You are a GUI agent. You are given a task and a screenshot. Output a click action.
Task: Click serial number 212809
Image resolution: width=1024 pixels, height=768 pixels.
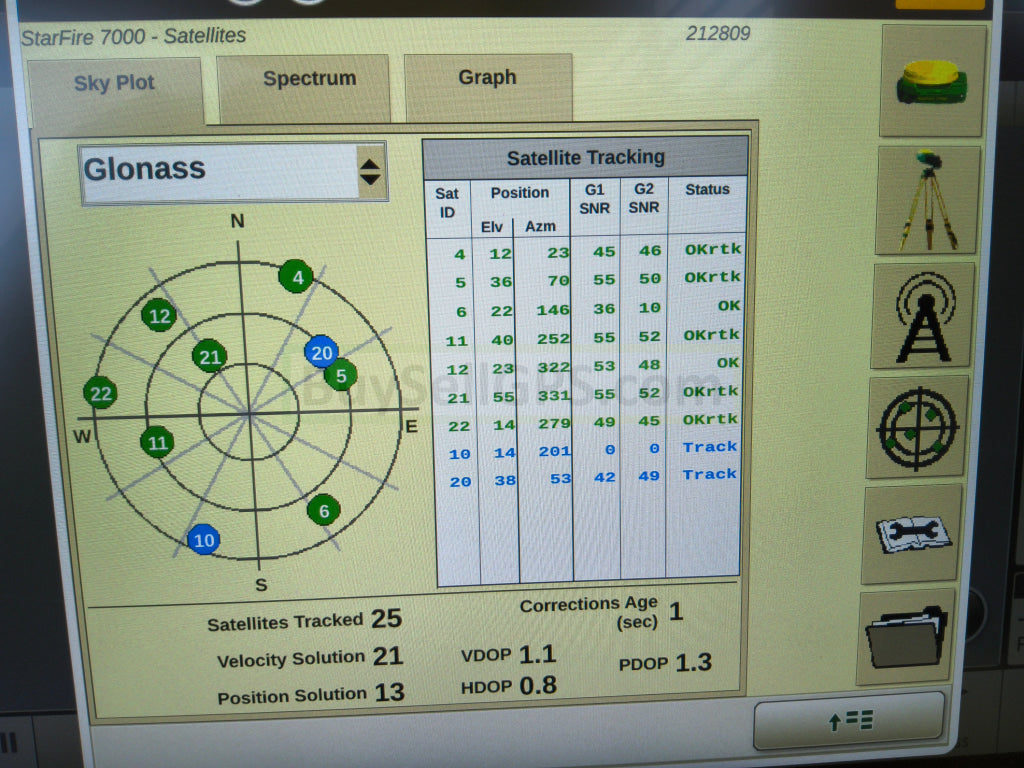click(718, 33)
